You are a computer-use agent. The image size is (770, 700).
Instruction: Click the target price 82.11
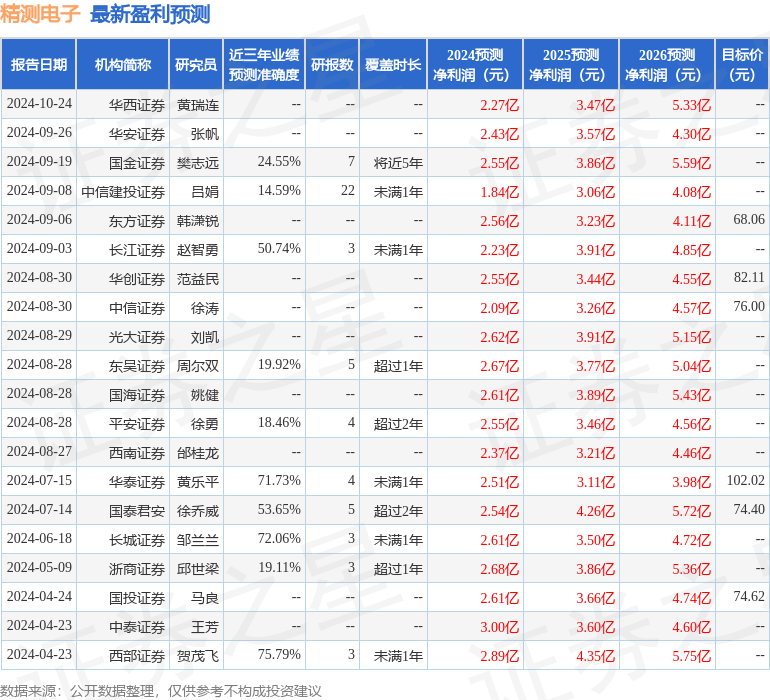tap(749, 278)
